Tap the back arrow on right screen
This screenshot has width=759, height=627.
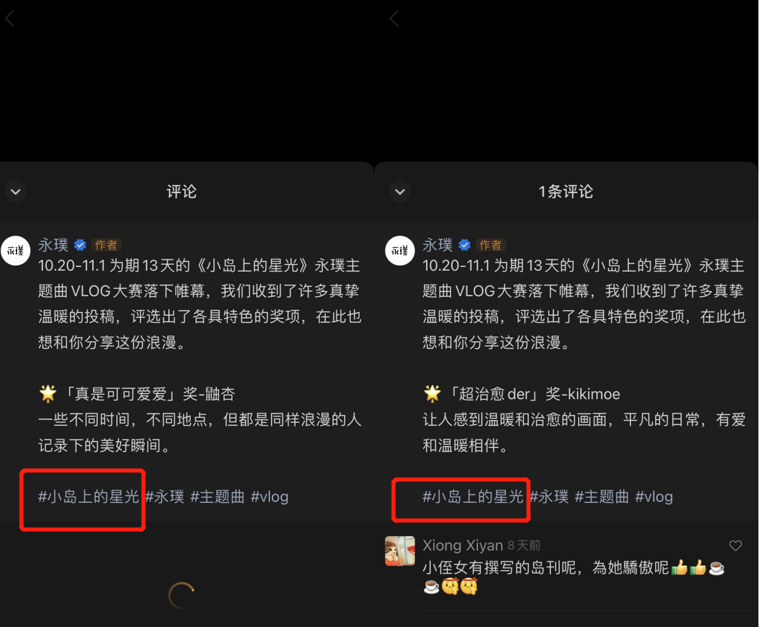[395, 19]
